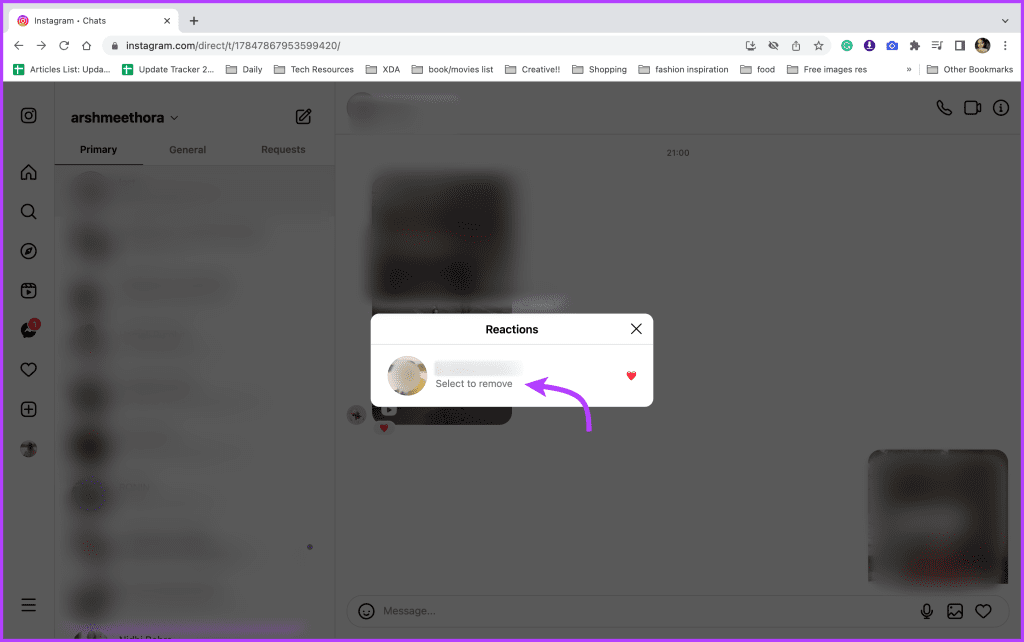Open the emoji picker in message box

(x=366, y=611)
